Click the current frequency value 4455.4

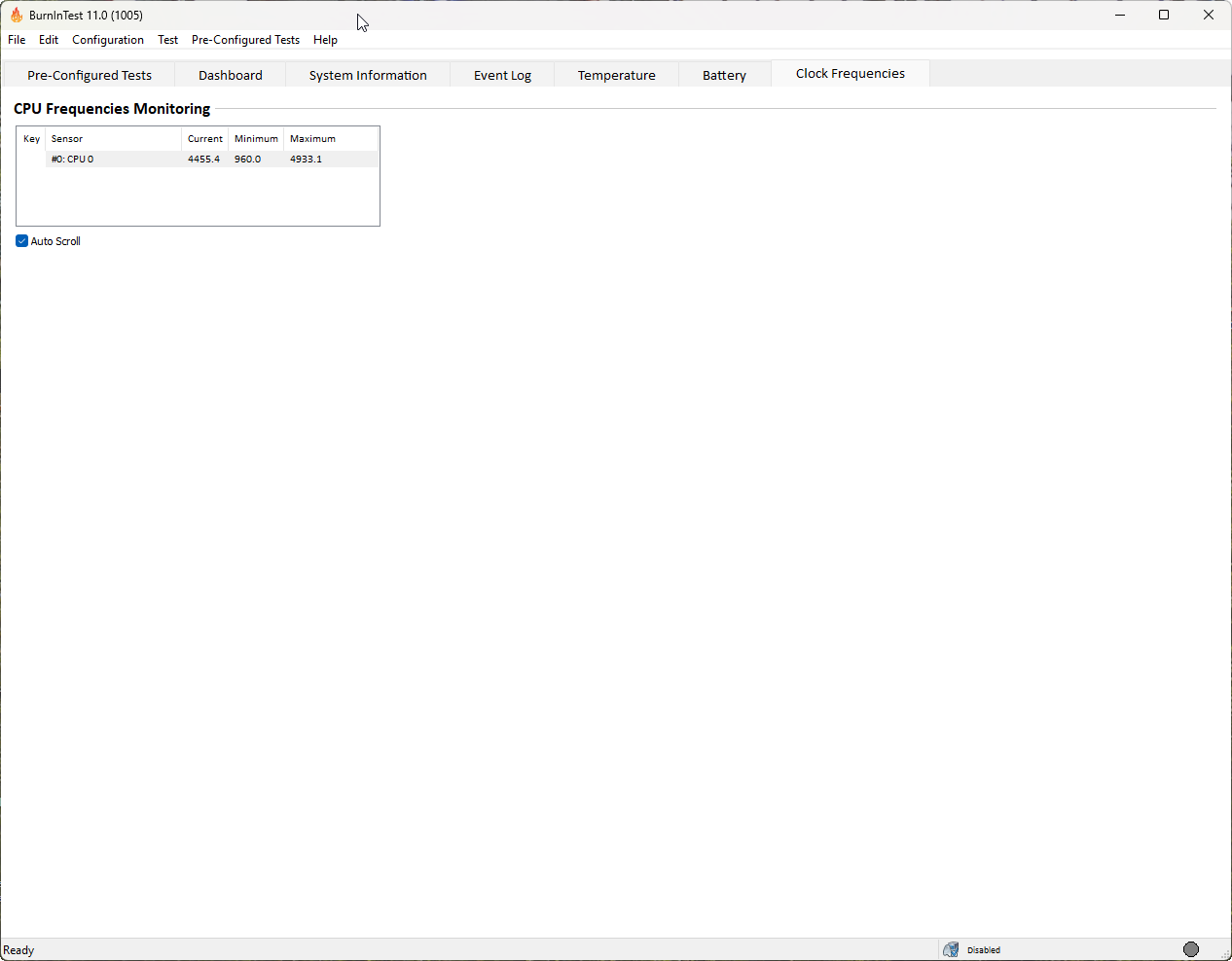(x=203, y=159)
